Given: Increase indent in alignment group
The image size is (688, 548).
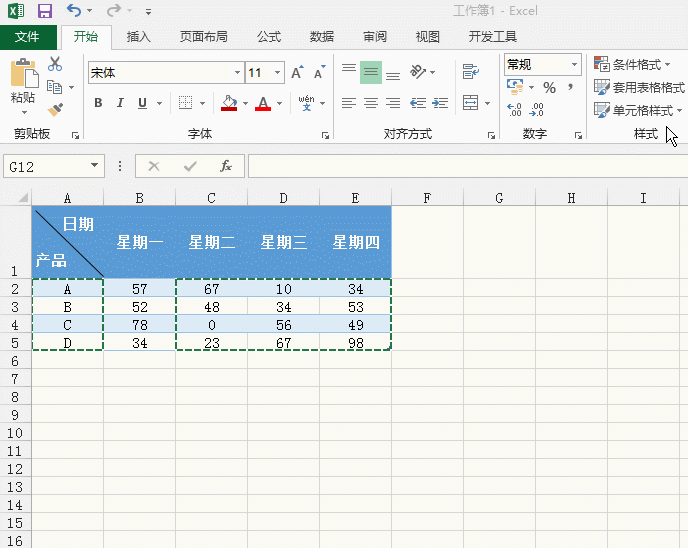Looking at the screenshot, I should click(440, 103).
